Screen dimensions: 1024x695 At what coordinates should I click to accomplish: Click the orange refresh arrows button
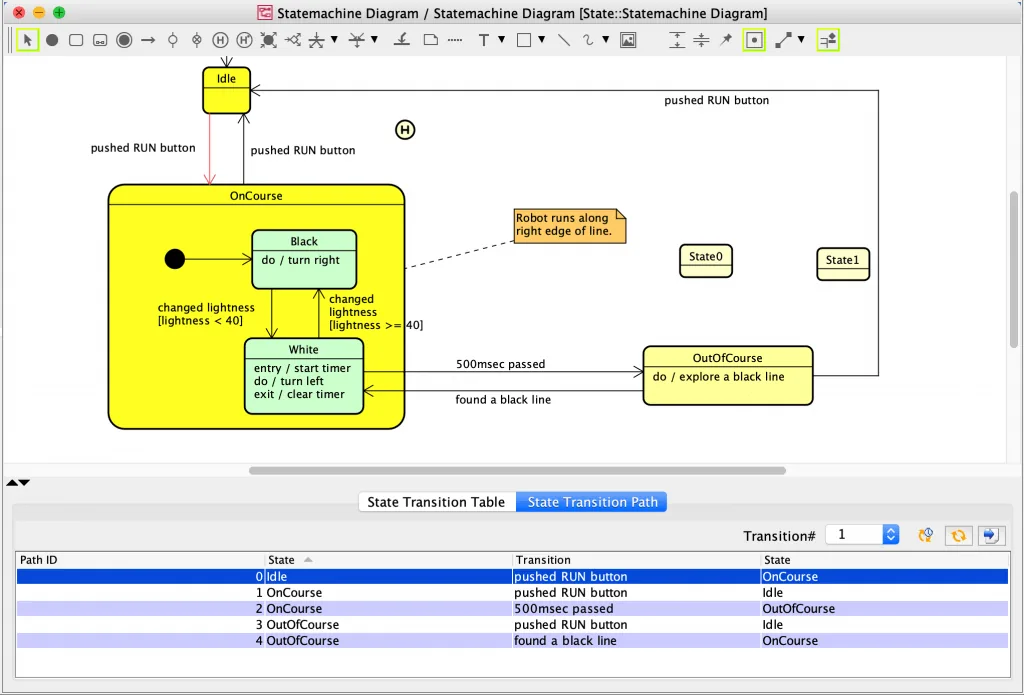coord(958,536)
